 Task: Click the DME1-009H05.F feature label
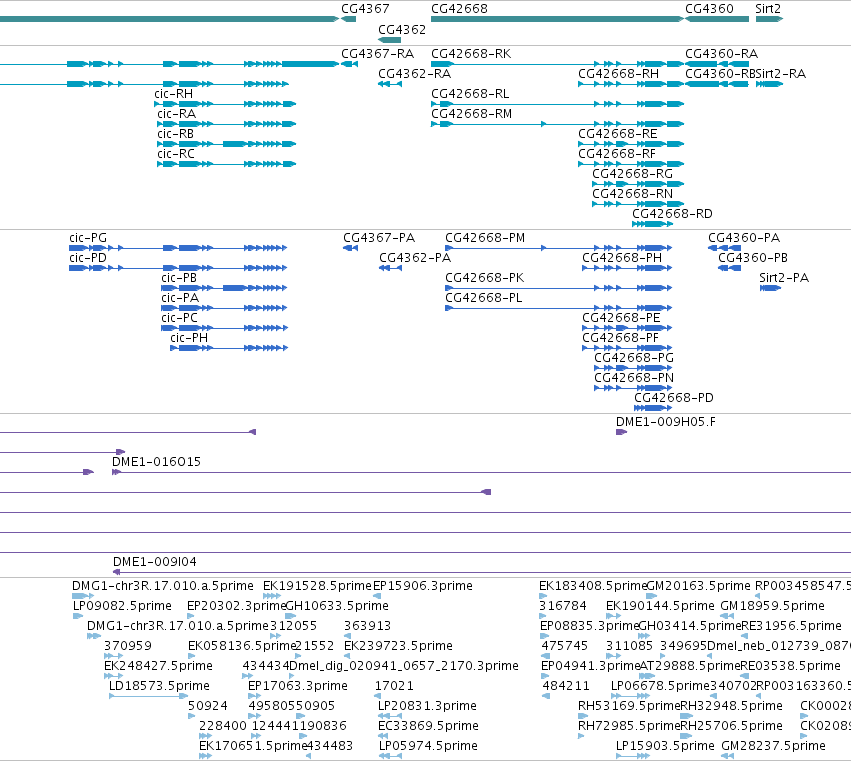(666, 422)
